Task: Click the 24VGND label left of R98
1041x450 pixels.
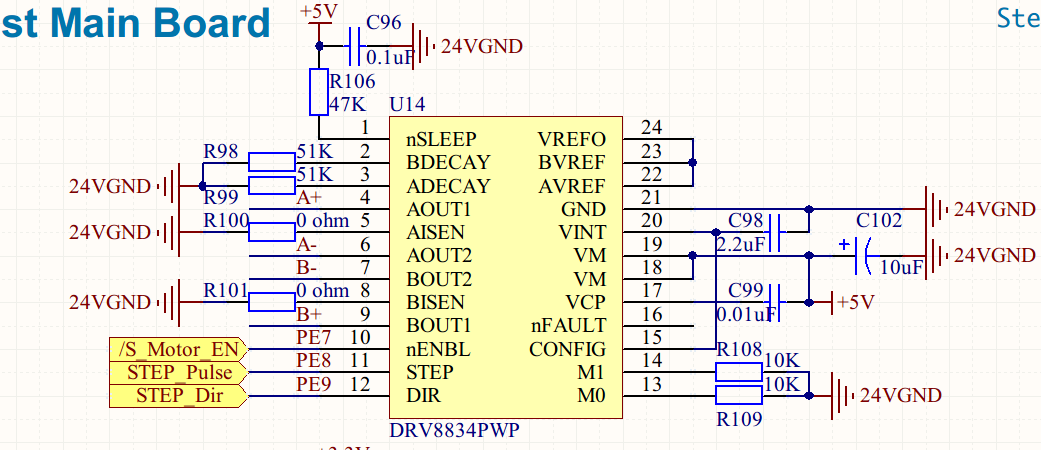Action: [x=110, y=187]
